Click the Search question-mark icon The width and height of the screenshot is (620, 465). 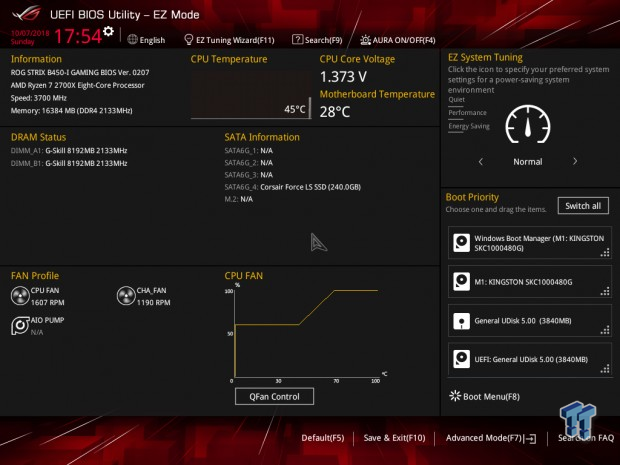pos(297,40)
